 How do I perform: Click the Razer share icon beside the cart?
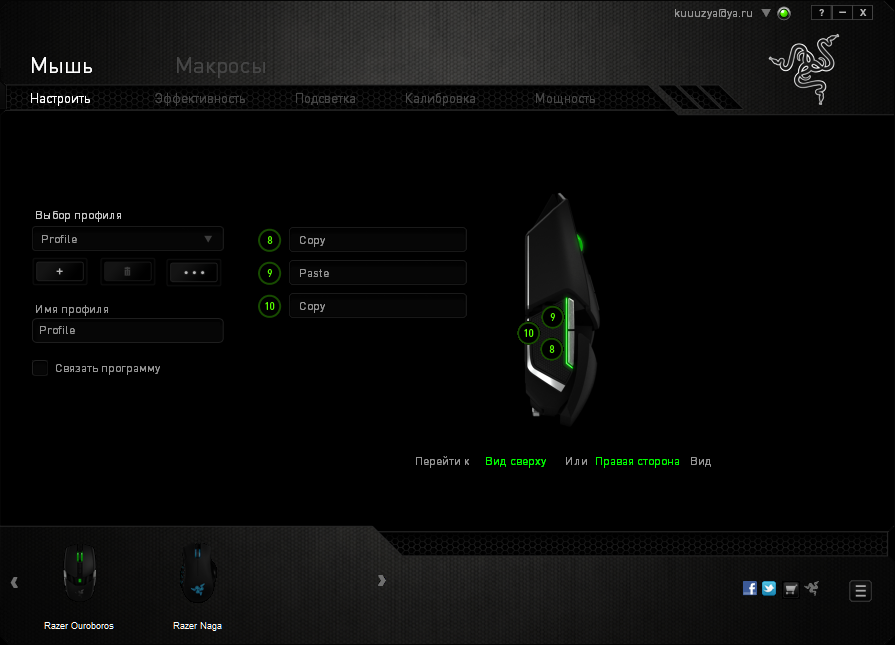811,588
